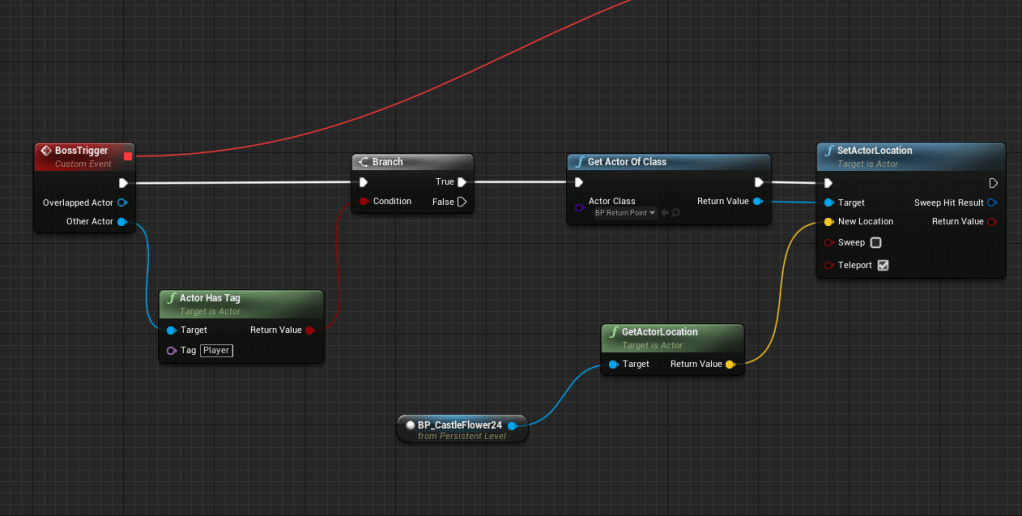1022x516 pixels.
Task: Click the Actor Has Tag red Return Value pin
Action: (x=310, y=330)
